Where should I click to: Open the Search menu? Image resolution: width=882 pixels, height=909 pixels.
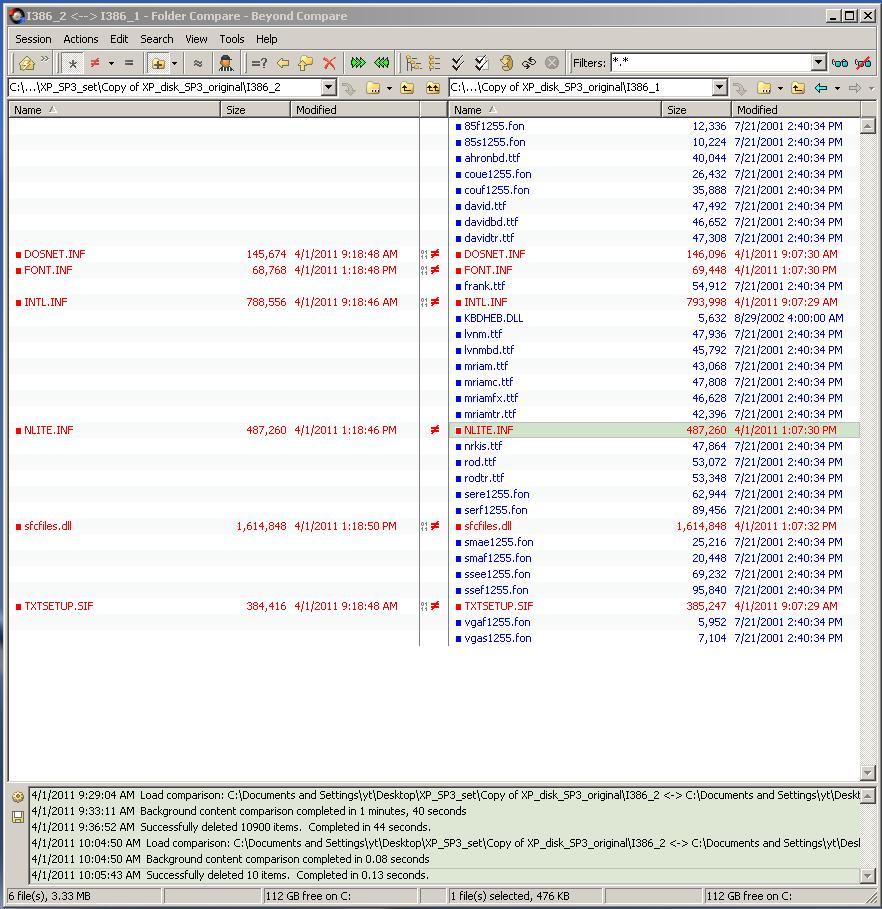pos(157,39)
